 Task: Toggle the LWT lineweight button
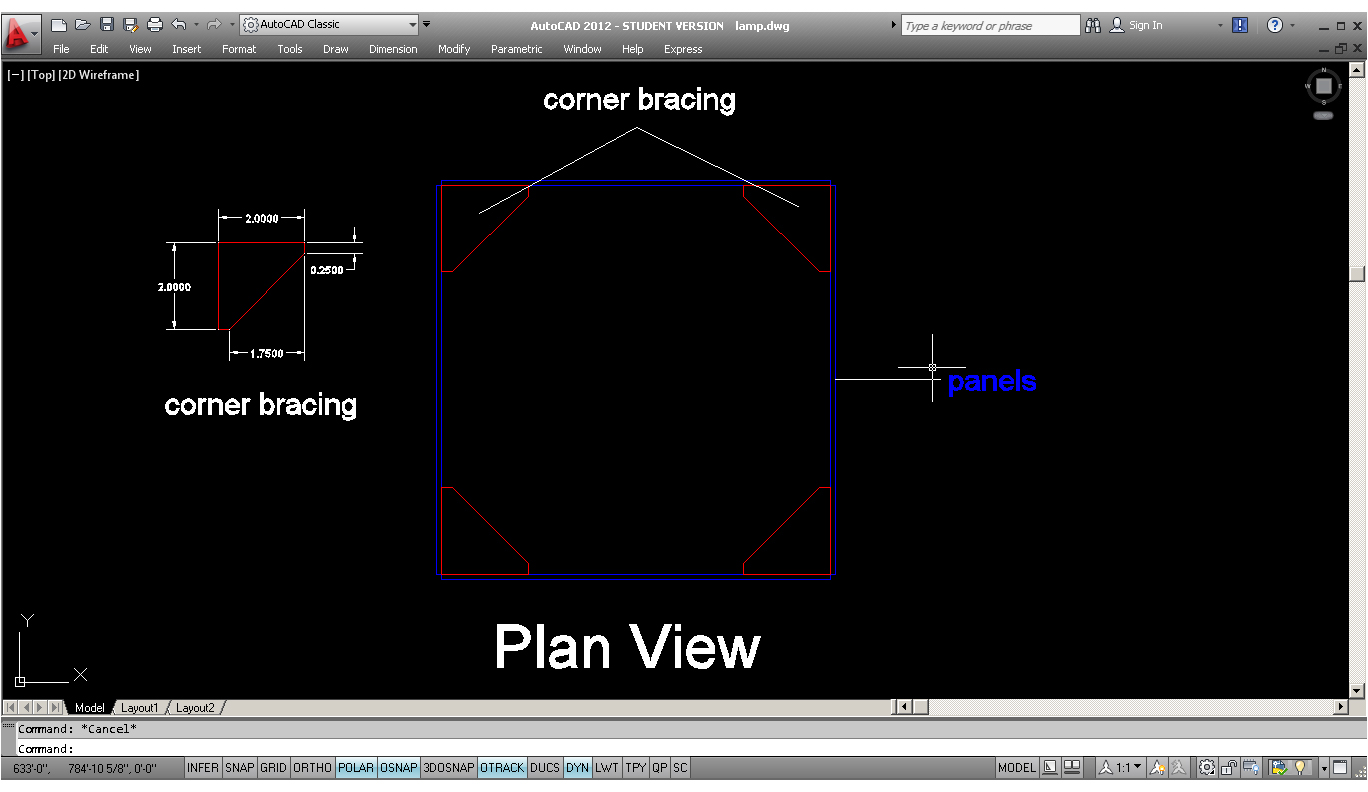(x=607, y=768)
